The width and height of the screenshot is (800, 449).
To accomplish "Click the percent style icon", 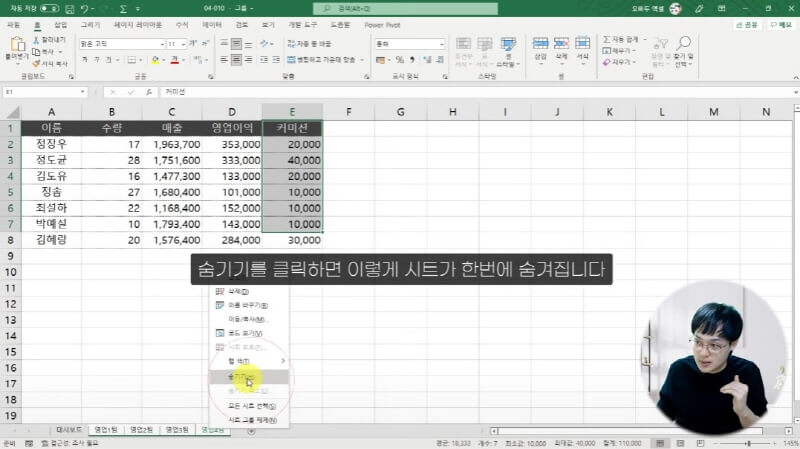I will click(399, 60).
